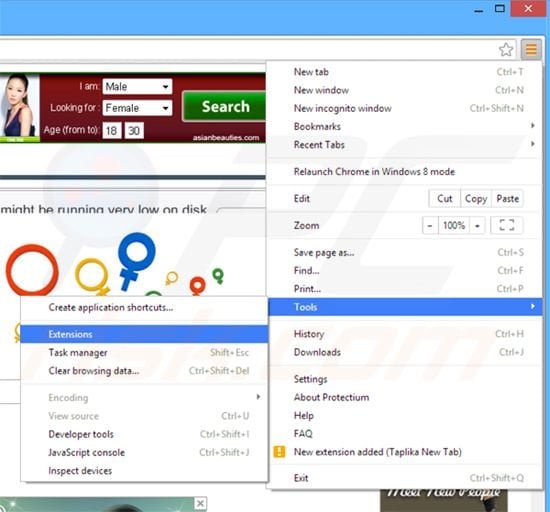
Task: Choose Find... from the menu
Action: tap(404, 271)
